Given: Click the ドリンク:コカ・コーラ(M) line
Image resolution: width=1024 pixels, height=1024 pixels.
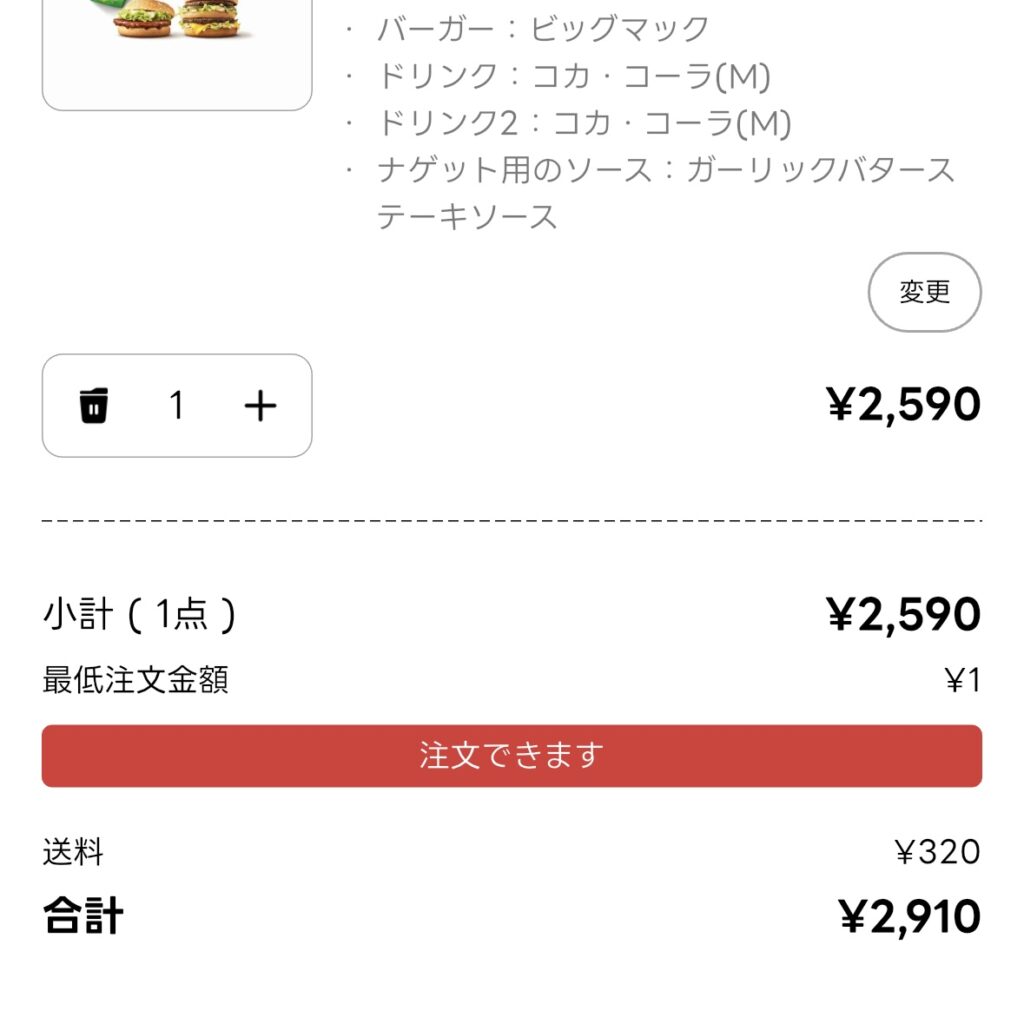Looking at the screenshot, I should 573,76.
